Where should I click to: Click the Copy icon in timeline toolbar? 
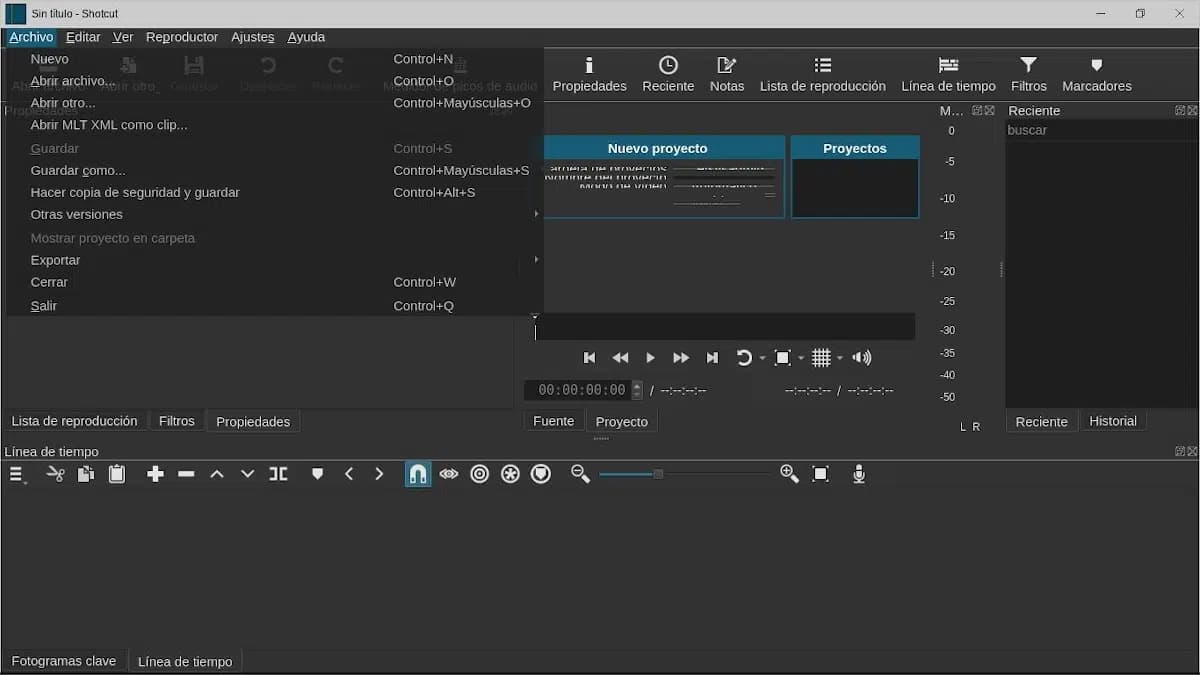pyautogui.click(x=86, y=474)
